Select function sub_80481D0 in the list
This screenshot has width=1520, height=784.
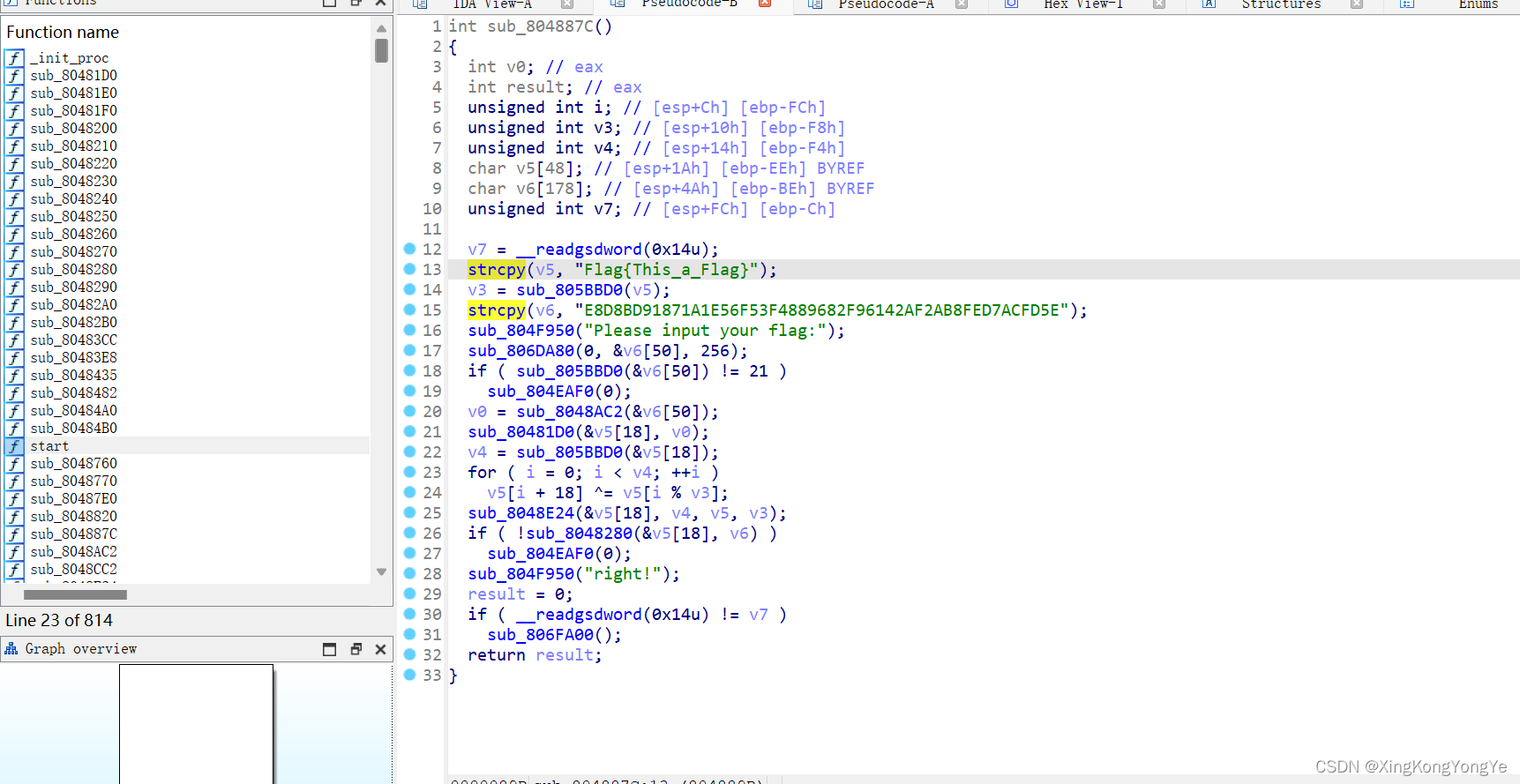(x=73, y=76)
